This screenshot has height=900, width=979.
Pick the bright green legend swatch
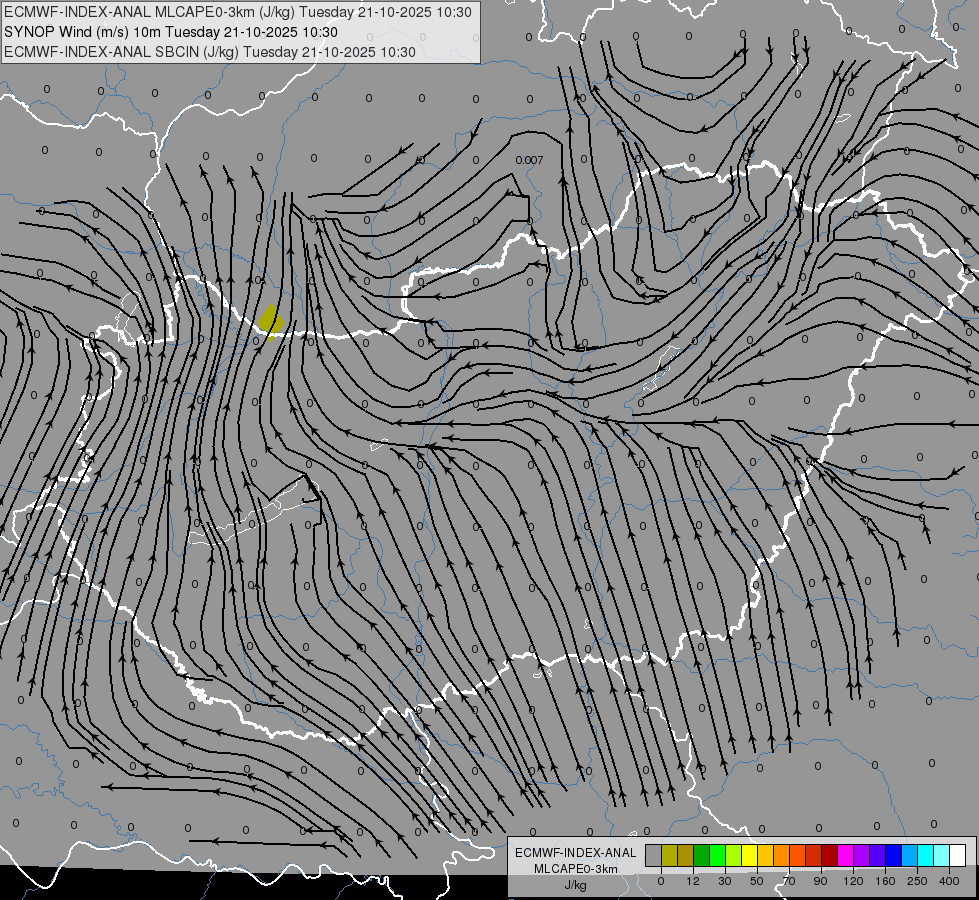click(x=717, y=855)
